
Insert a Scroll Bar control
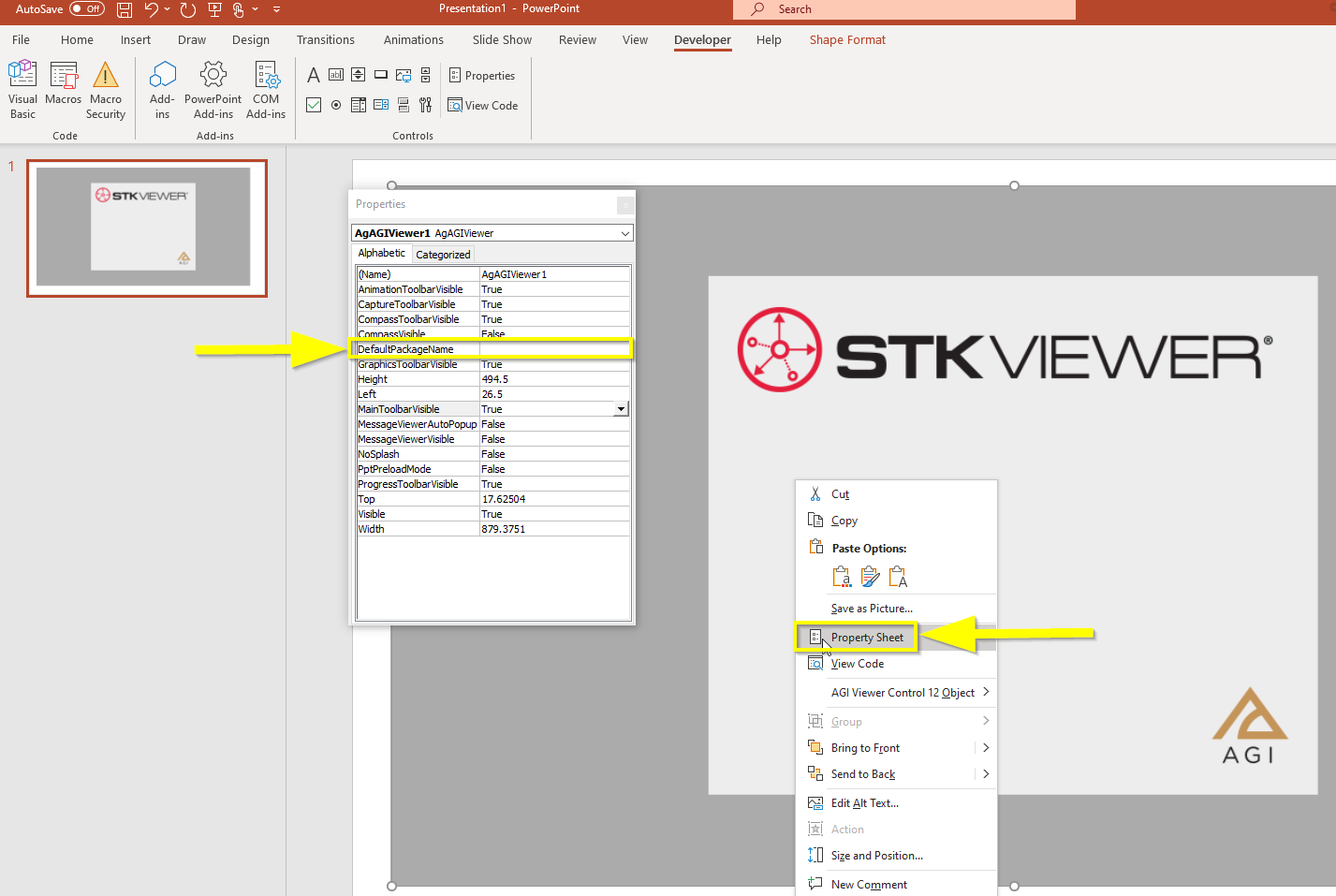[426, 75]
